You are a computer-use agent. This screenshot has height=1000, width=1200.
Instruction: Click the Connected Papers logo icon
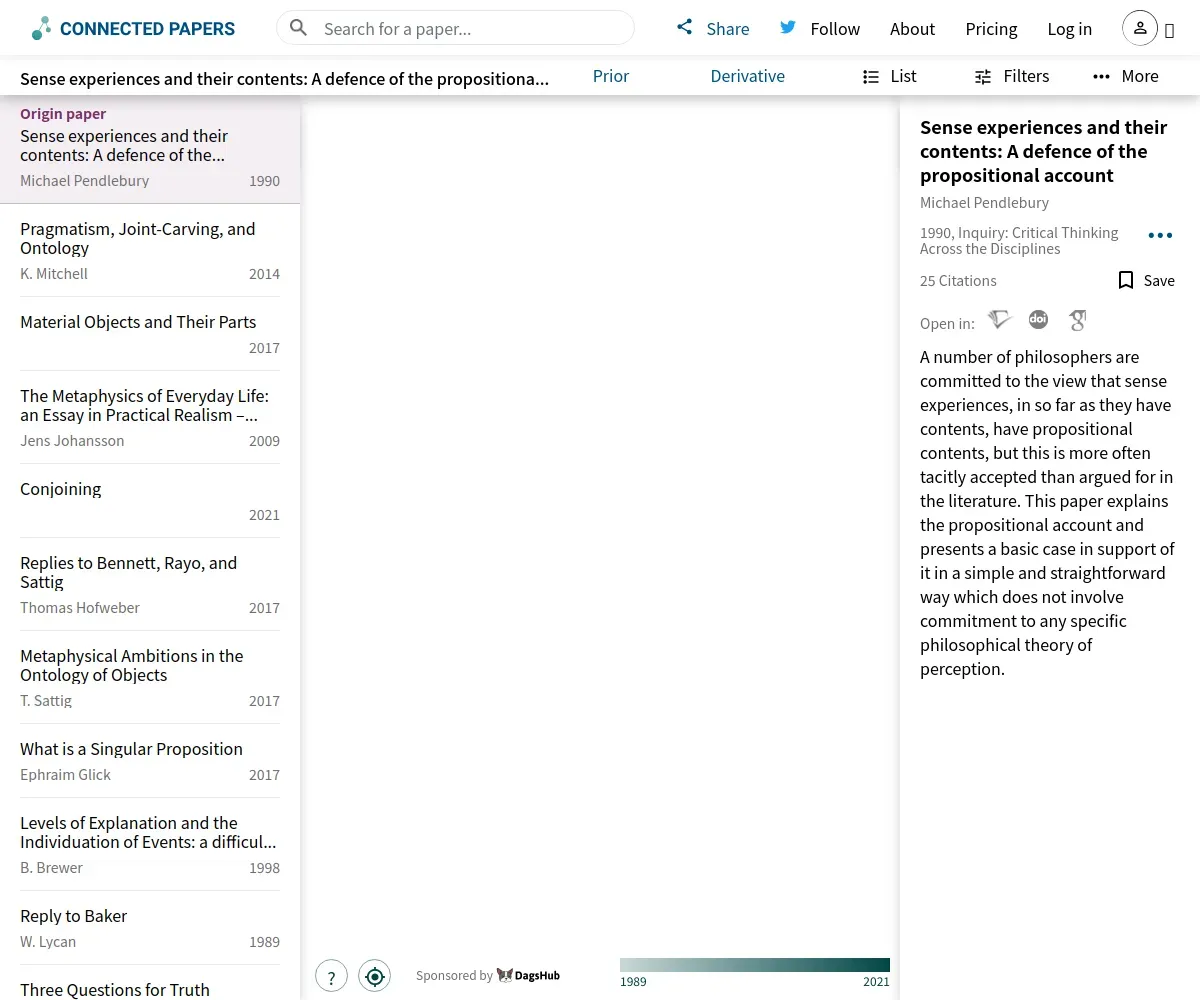[x=41, y=29]
